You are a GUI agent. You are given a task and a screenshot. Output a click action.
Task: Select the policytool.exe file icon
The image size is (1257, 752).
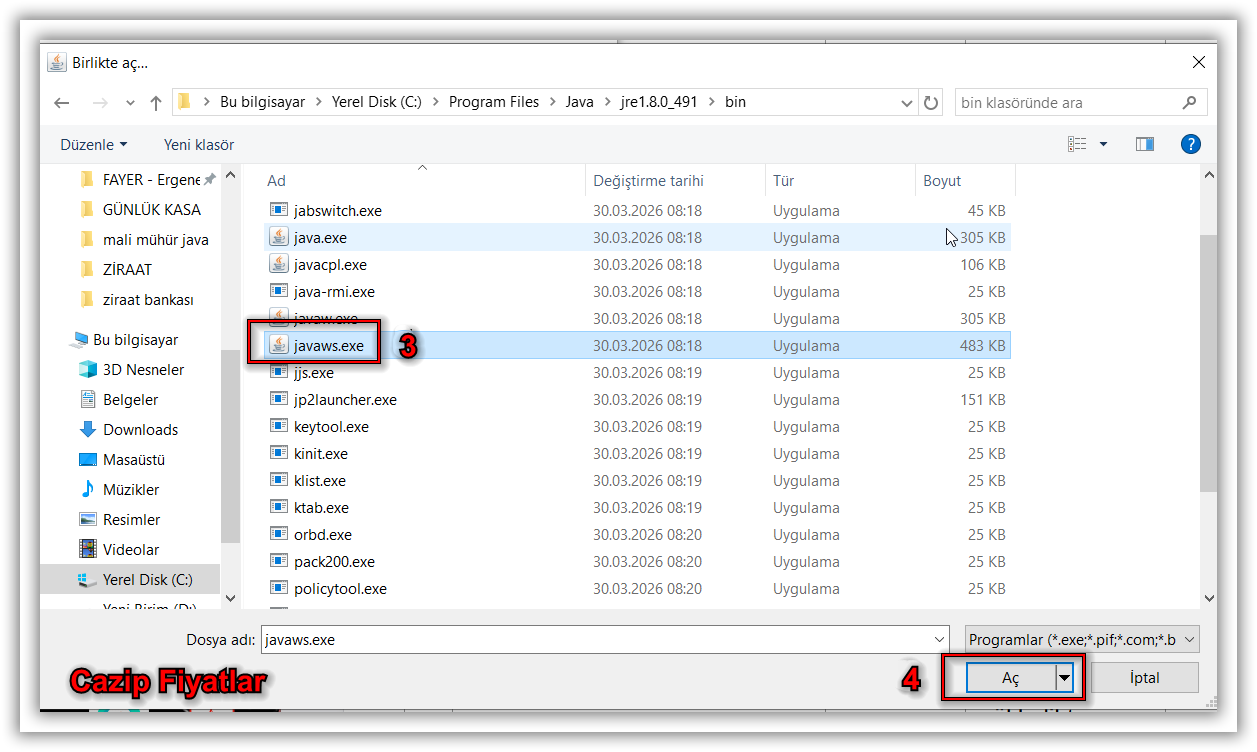[278, 588]
